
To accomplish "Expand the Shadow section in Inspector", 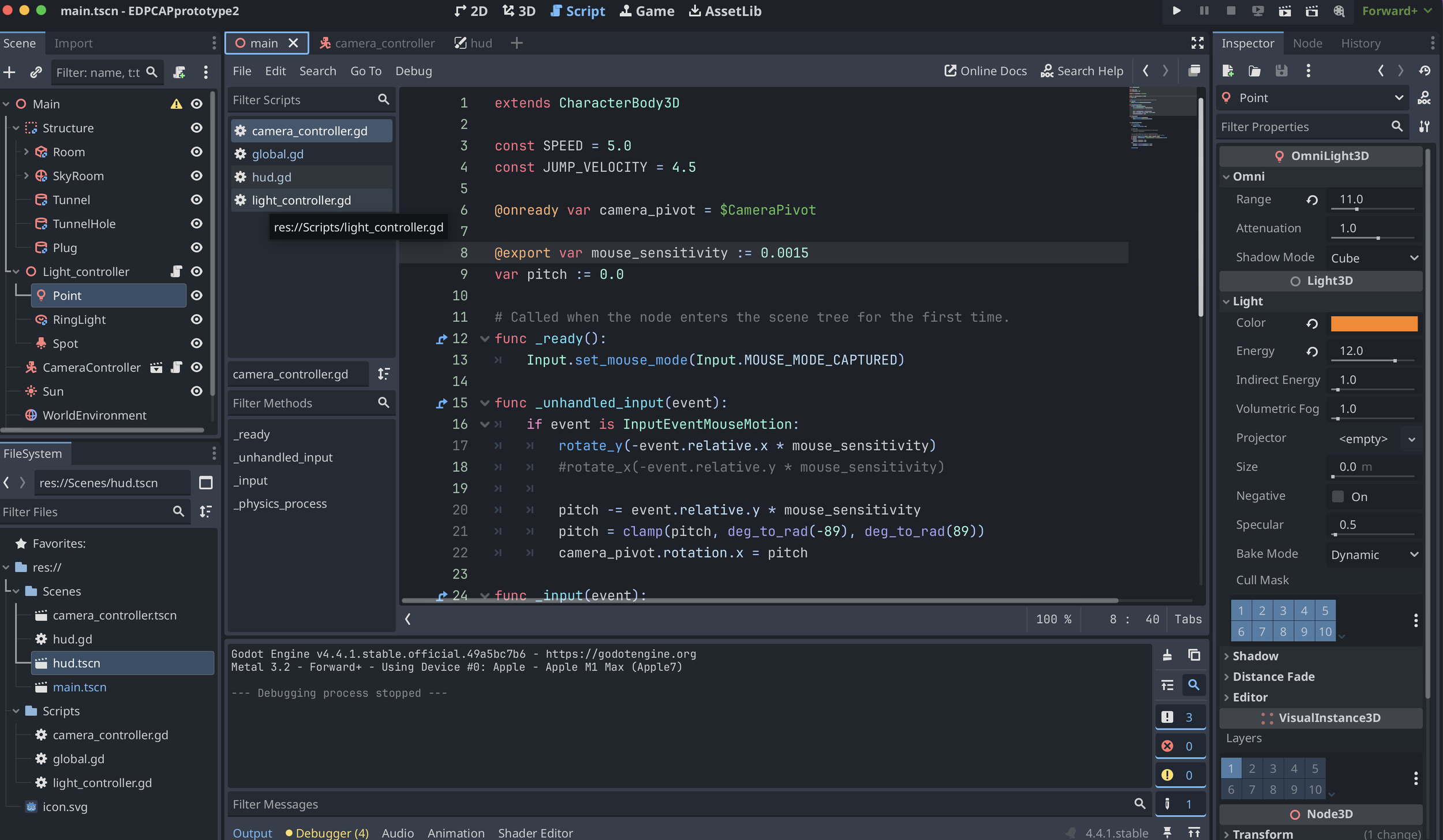I will click(1255, 656).
